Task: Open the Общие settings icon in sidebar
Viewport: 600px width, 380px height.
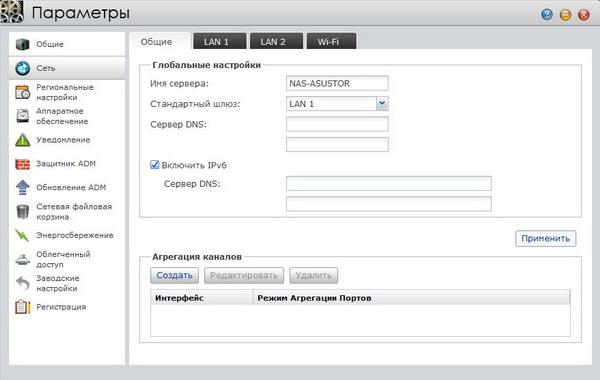Action: 23,44
